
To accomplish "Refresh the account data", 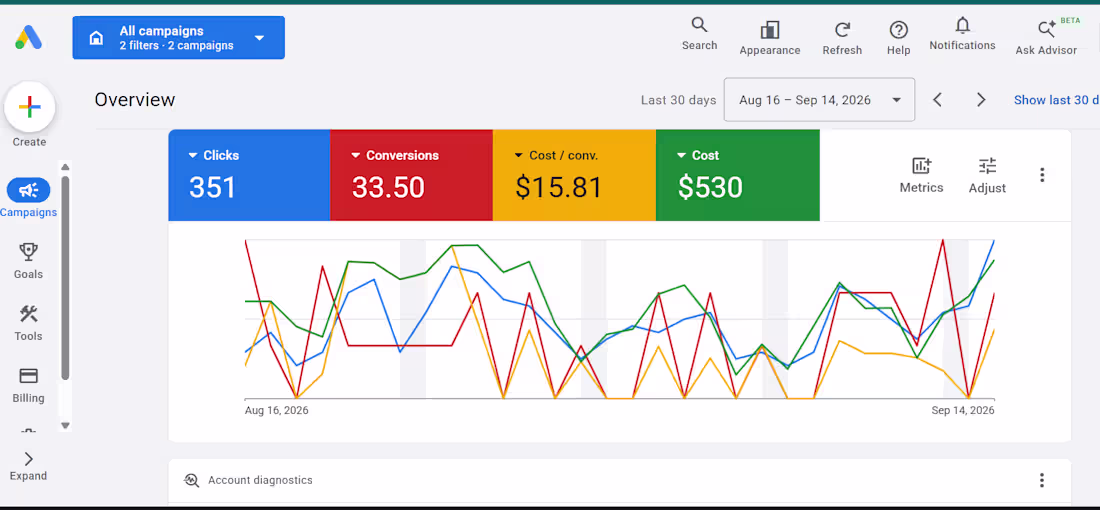I will (x=842, y=39).
